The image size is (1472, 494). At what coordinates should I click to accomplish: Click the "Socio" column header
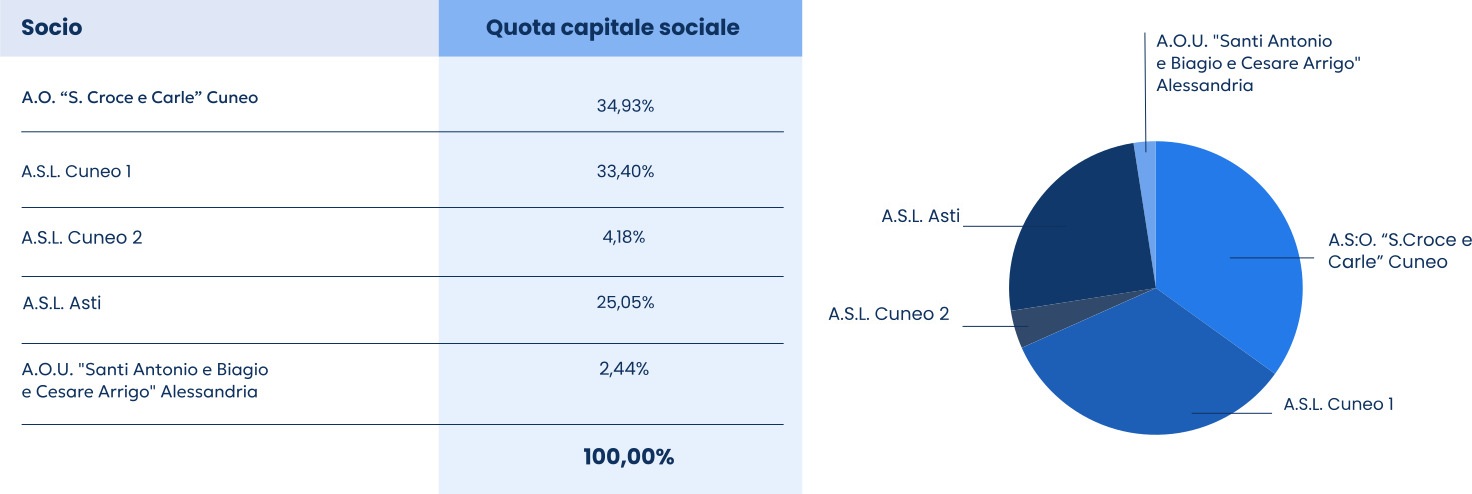(52, 28)
